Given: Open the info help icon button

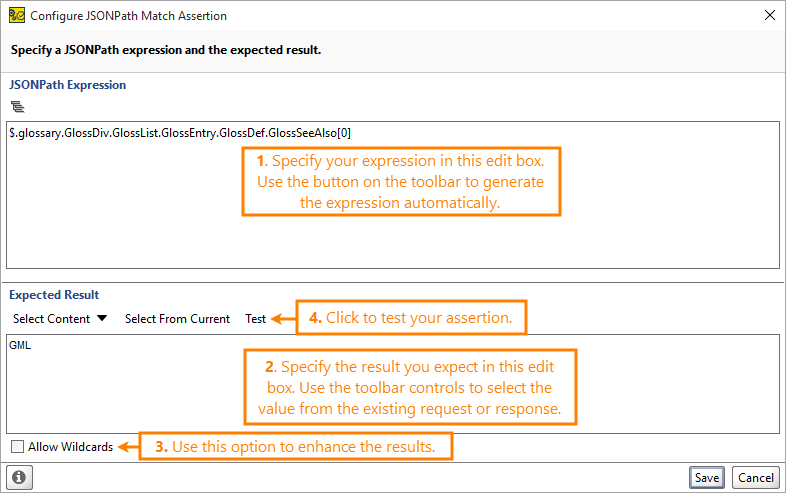Looking at the screenshot, I should [x=19, y=477].
